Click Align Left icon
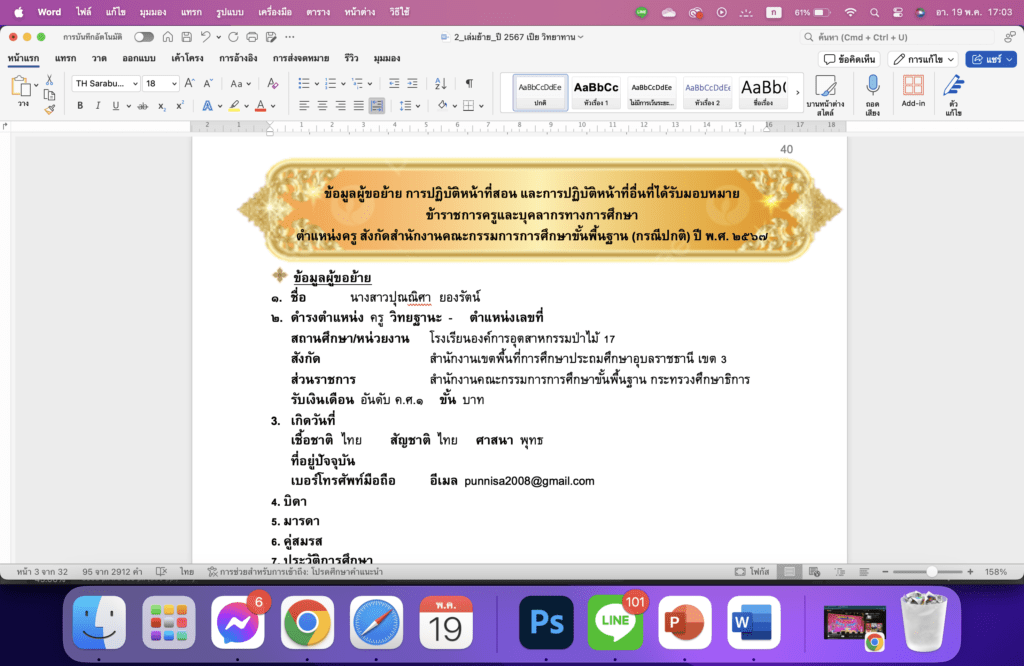 click(x=304, y=105)
